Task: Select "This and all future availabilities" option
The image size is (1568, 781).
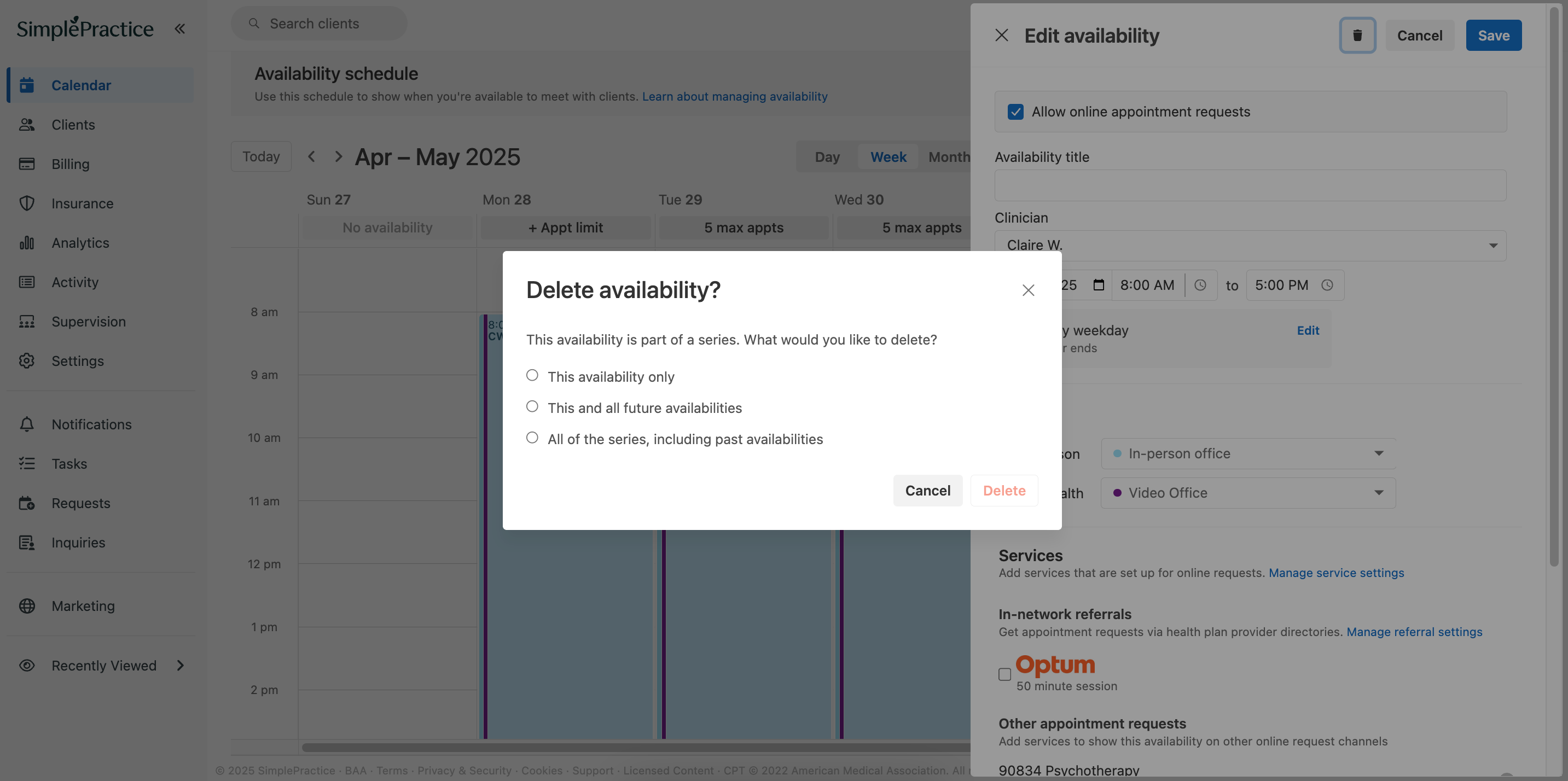Action: coord(532,406)
